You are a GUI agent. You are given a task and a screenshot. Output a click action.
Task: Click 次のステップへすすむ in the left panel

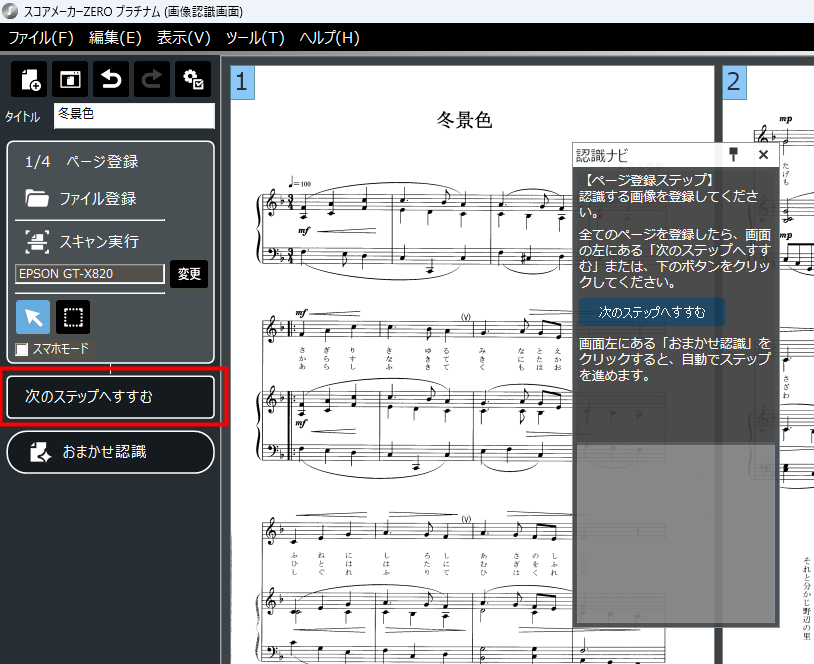110,397
